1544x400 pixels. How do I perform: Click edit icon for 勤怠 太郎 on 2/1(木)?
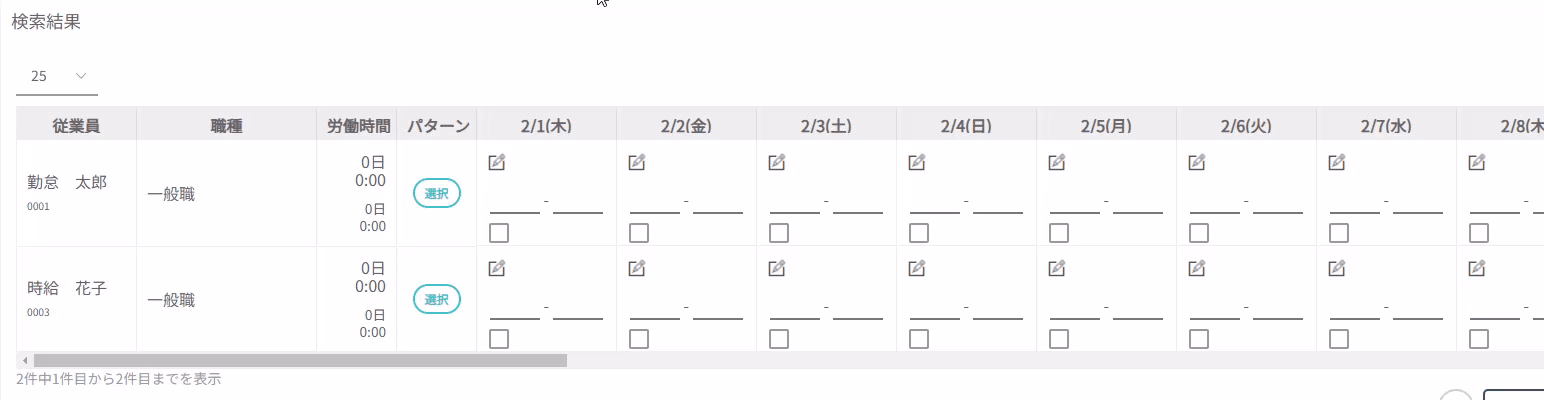(497, 163)
